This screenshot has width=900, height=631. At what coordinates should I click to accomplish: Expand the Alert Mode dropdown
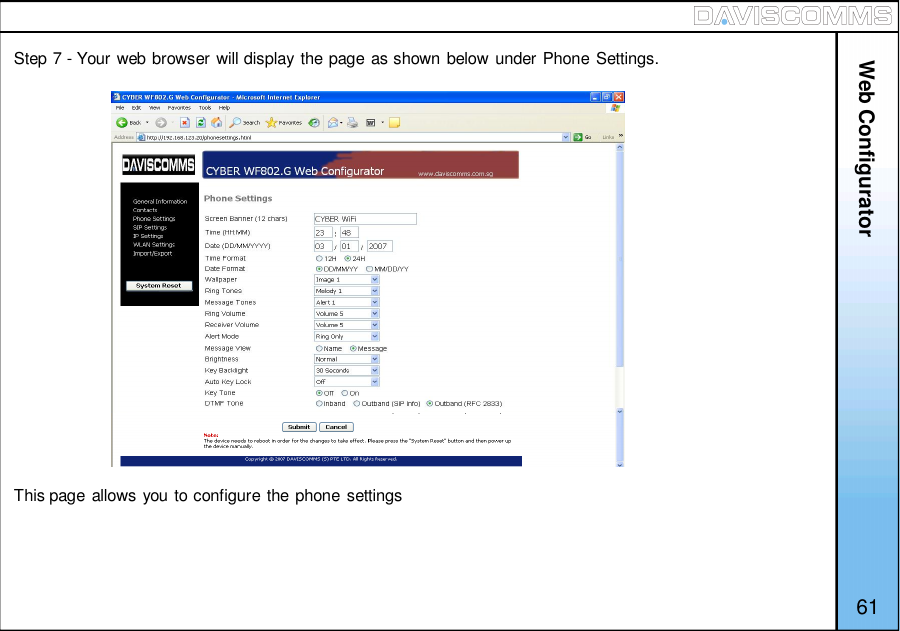(x=374, y=336)
